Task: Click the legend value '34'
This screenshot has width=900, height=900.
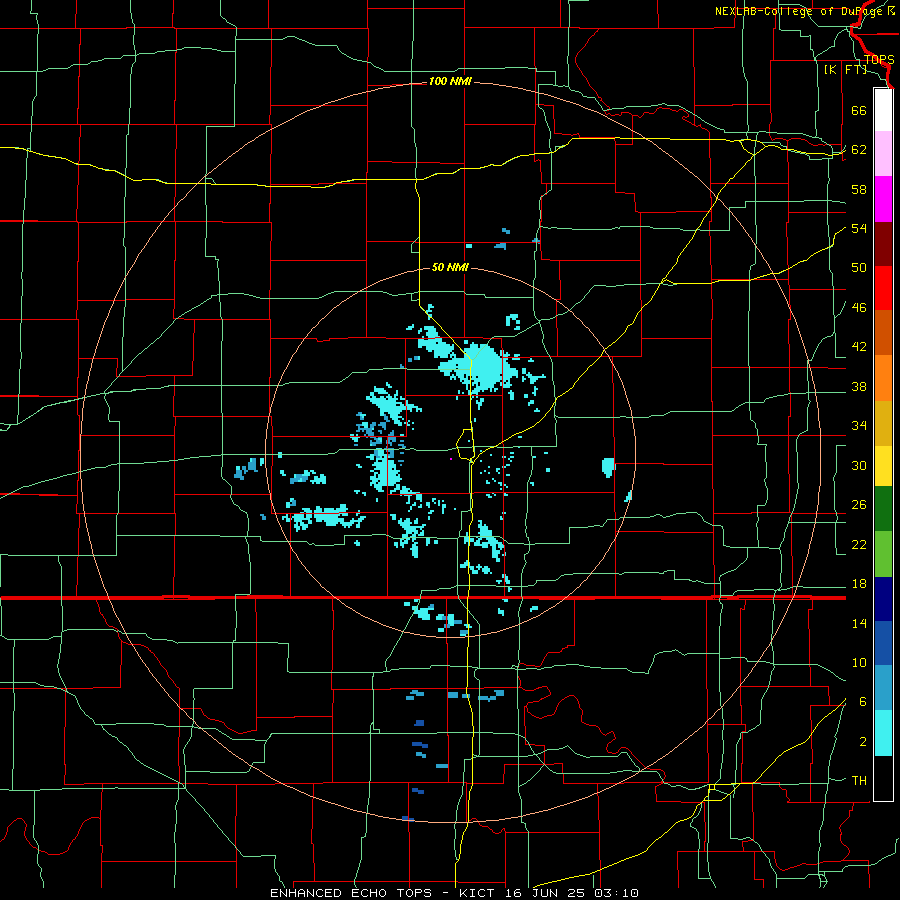Action: point(859,426)
